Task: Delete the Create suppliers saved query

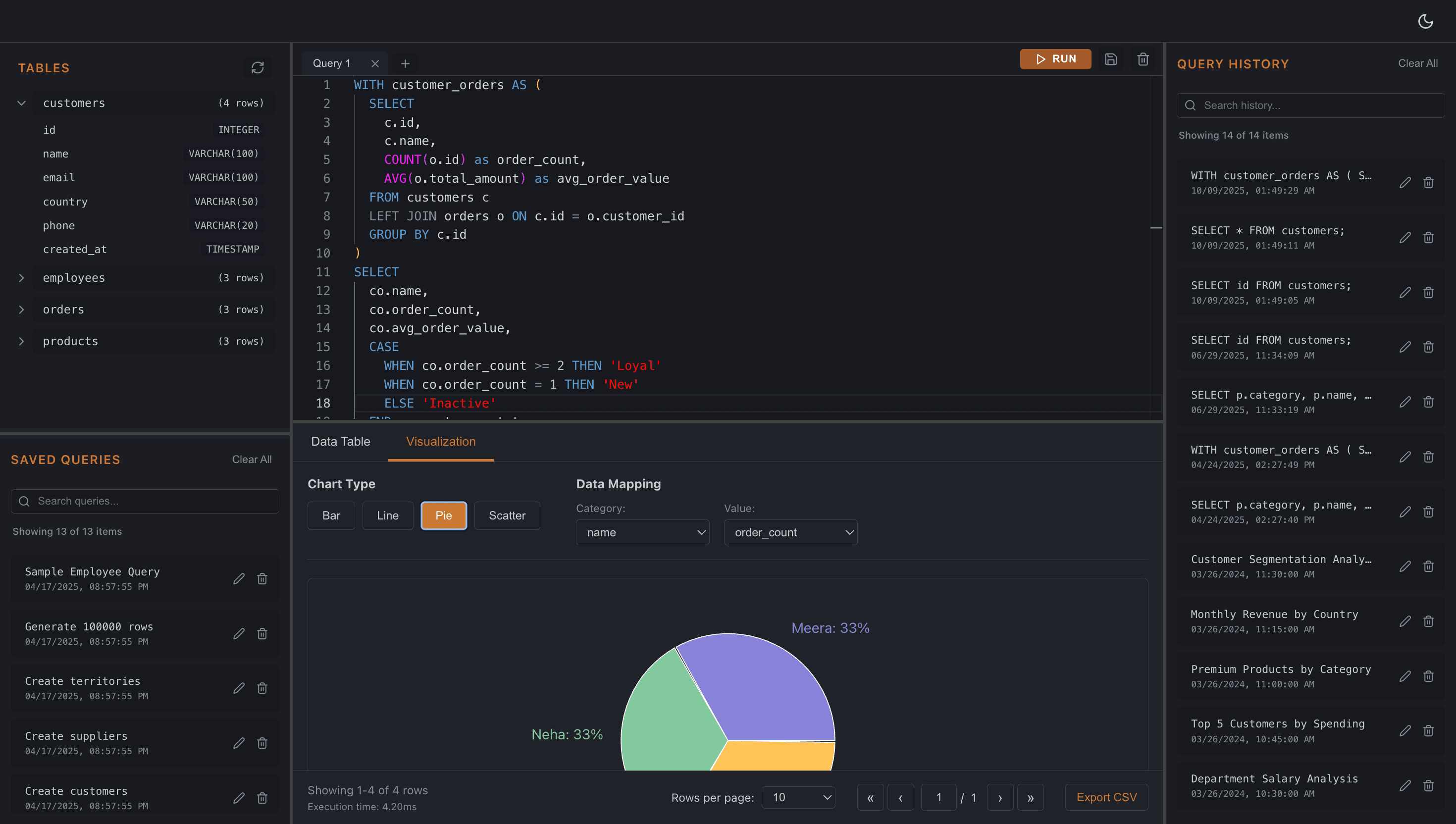Action: 262,742
